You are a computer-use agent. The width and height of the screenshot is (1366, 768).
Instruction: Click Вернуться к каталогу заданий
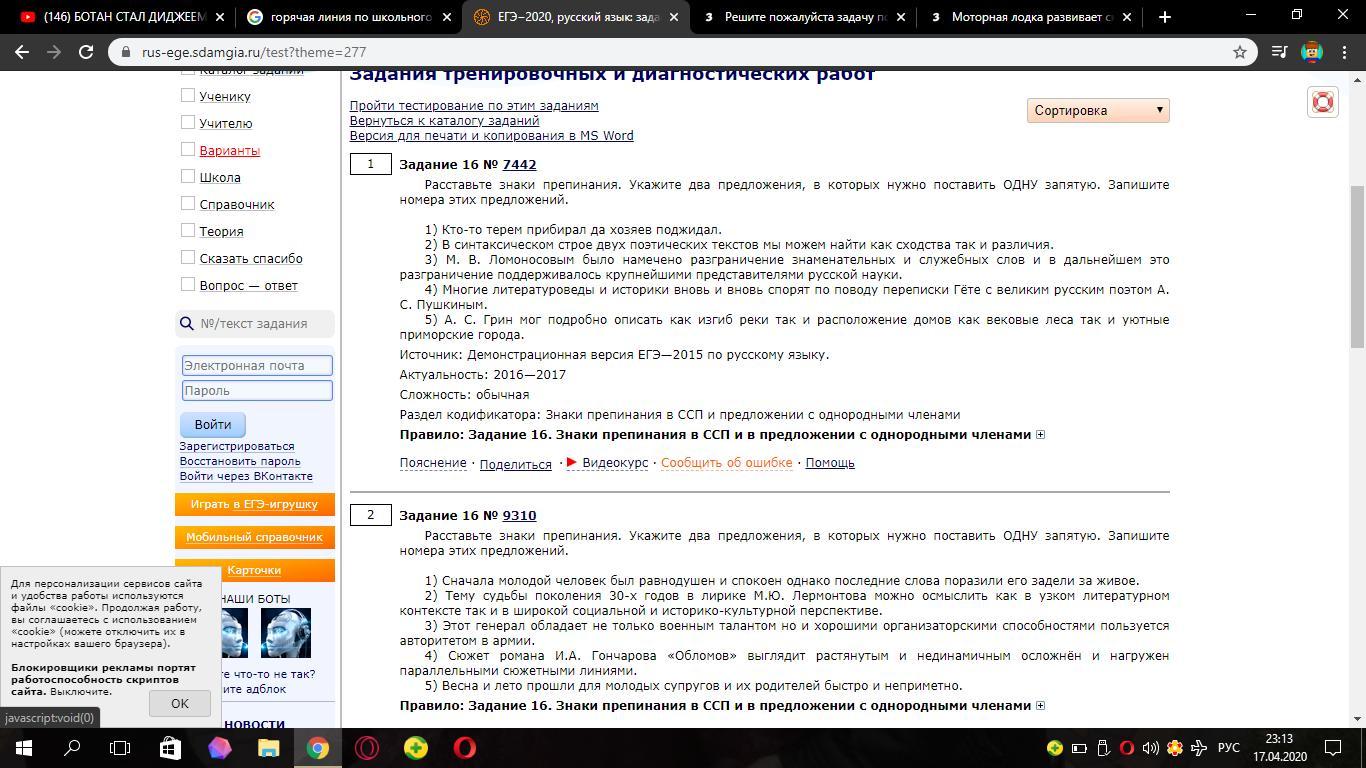click(x=444, y=120)
